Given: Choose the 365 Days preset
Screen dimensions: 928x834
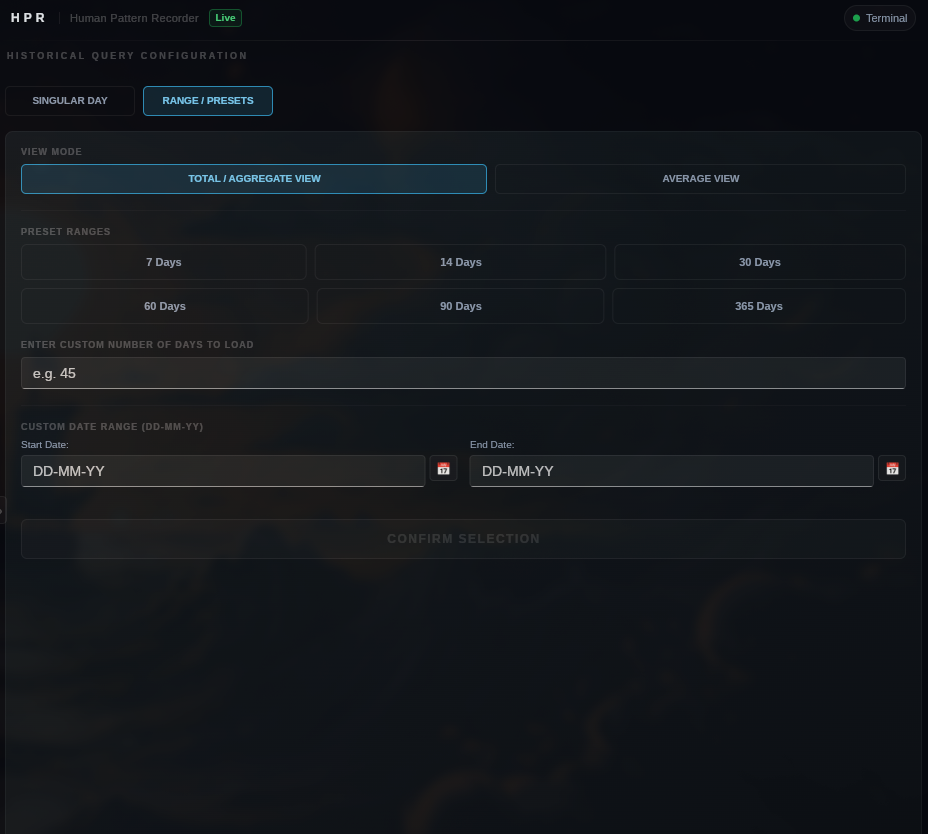Looking at the screenshot, I should 759,306.
